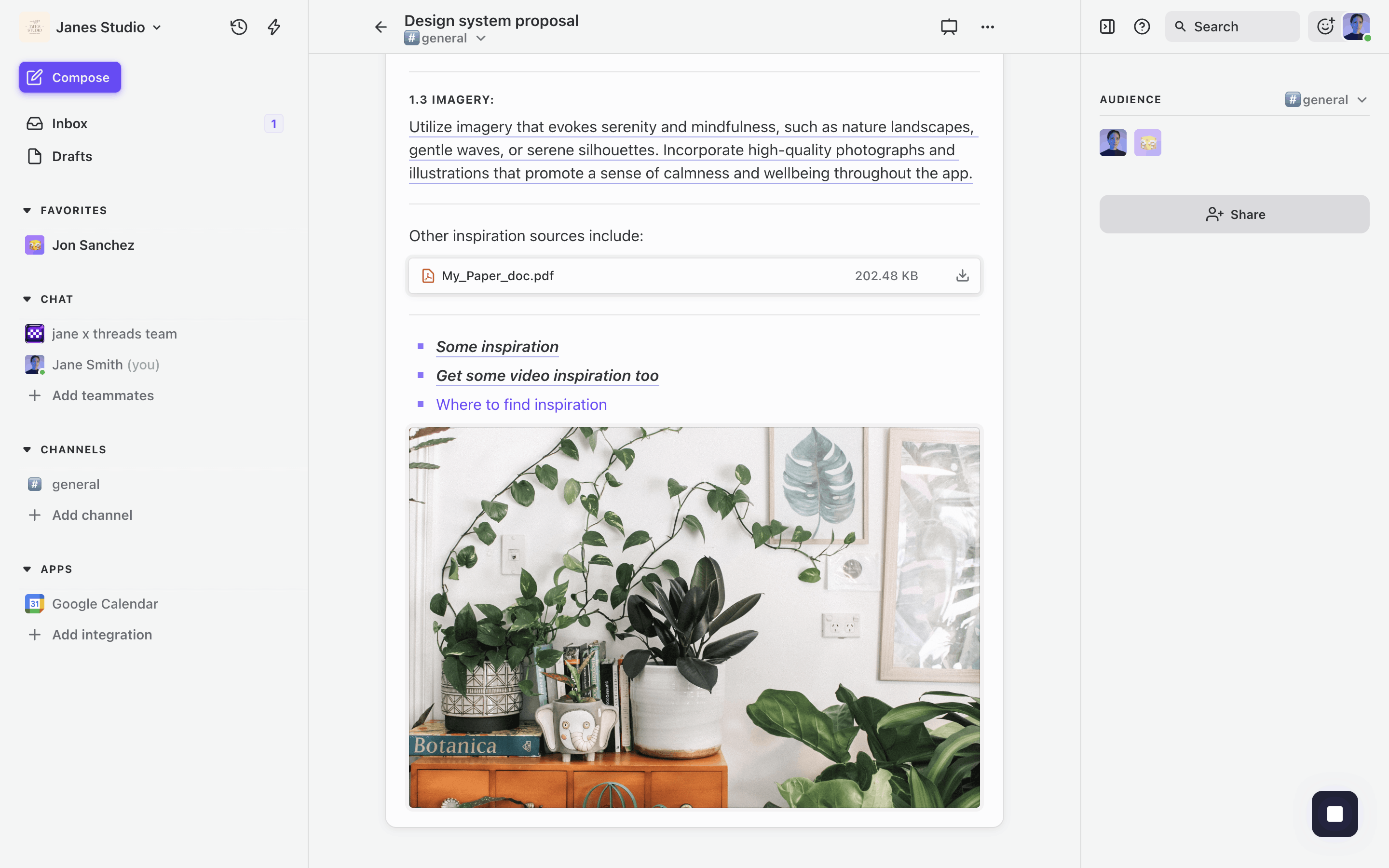The image size is (1389, 868).
Task: Collapse the Channels section
Action: (27, 449)
